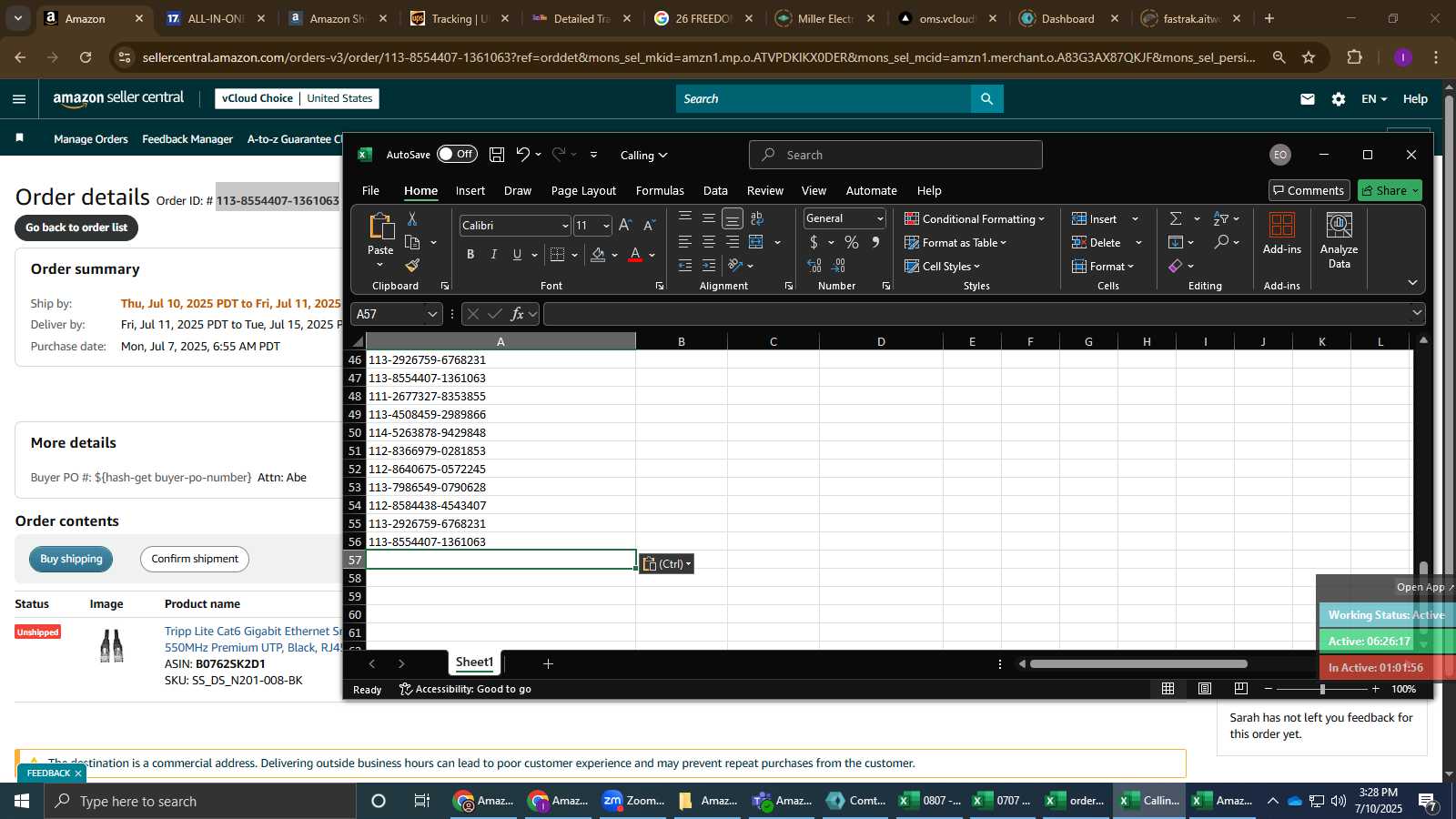This screenshot has width=1456, height=819.
Task: Apply the red Font Color button
Action: pos(635,255)
